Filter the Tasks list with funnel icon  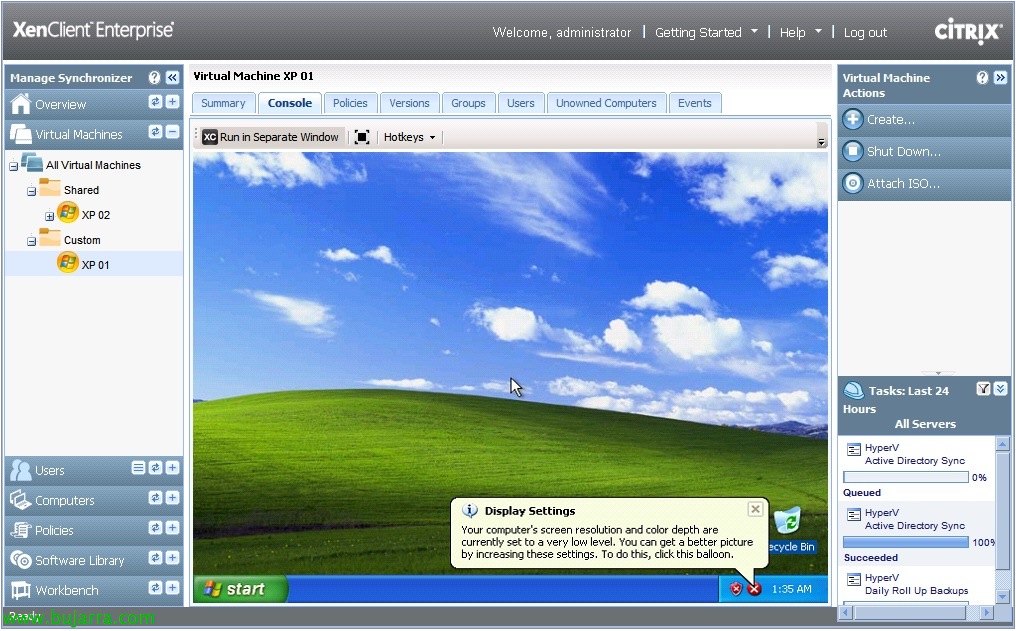(983, 388)
